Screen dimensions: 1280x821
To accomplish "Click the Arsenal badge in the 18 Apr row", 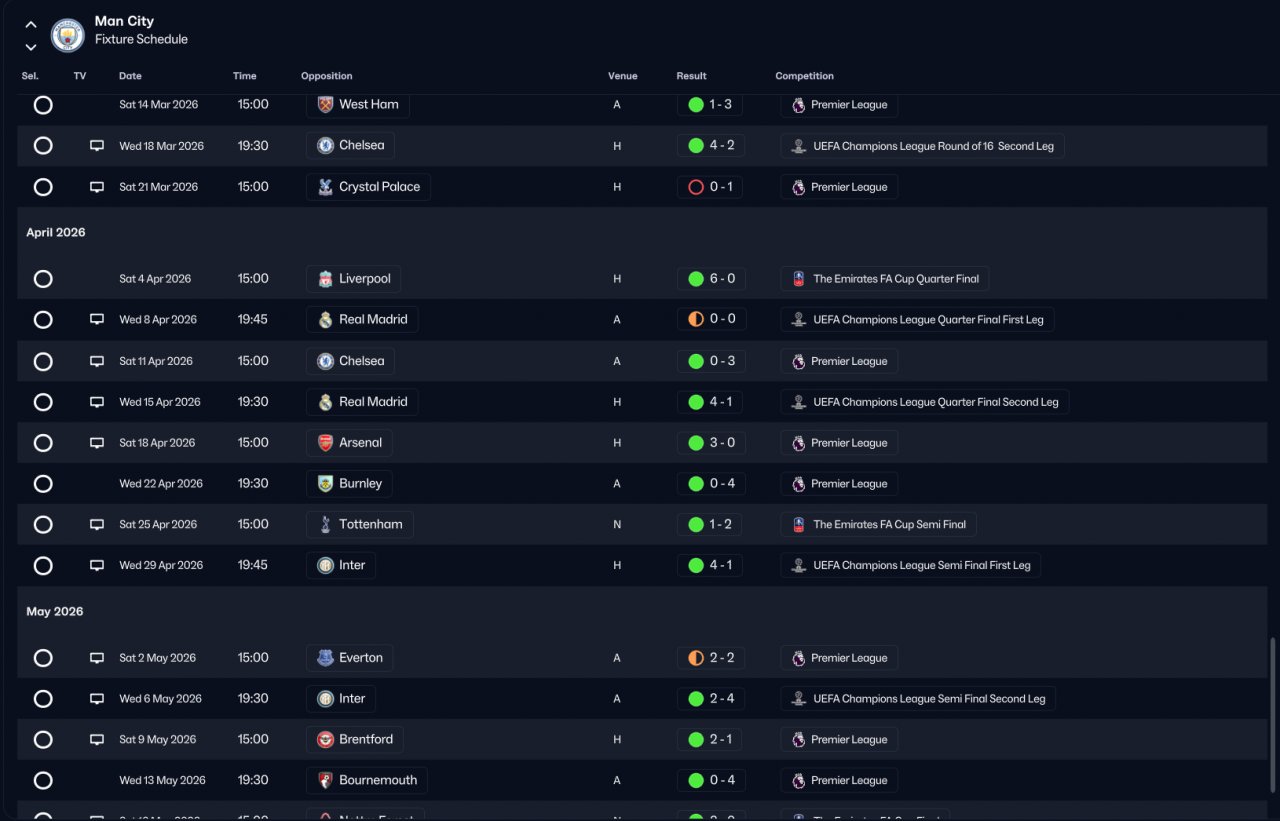I will tap(325, 443).
